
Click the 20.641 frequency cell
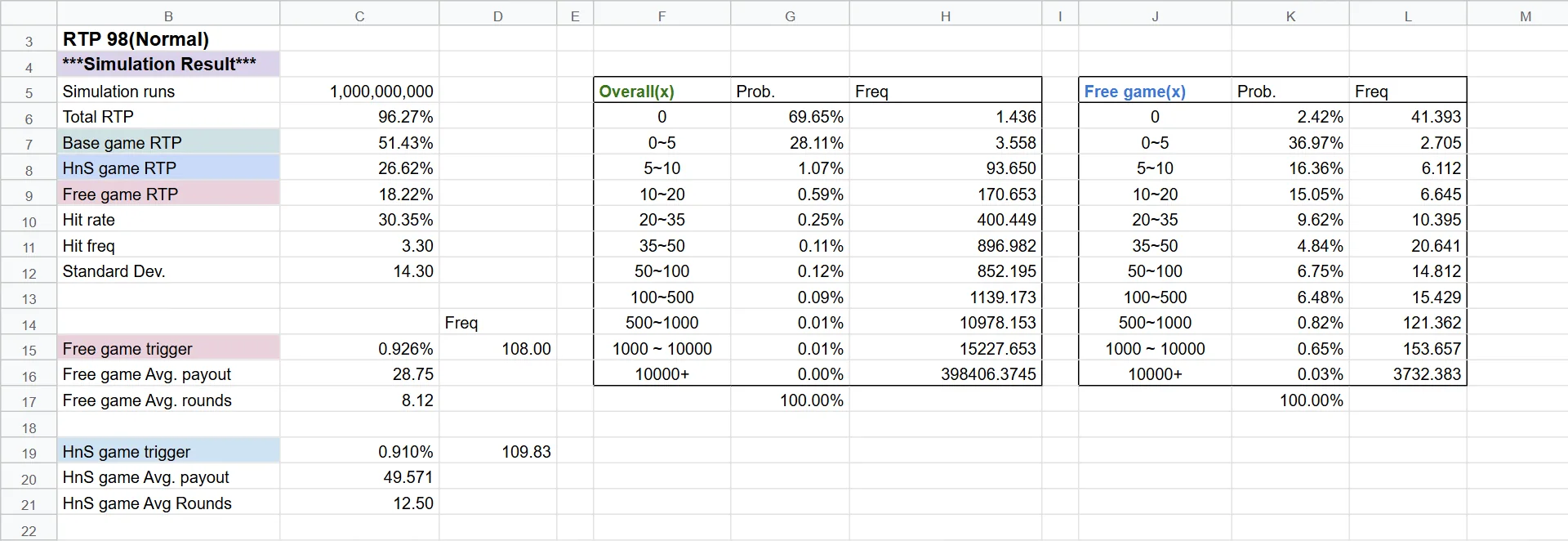pyautogui.click(x=1408, y=245)
